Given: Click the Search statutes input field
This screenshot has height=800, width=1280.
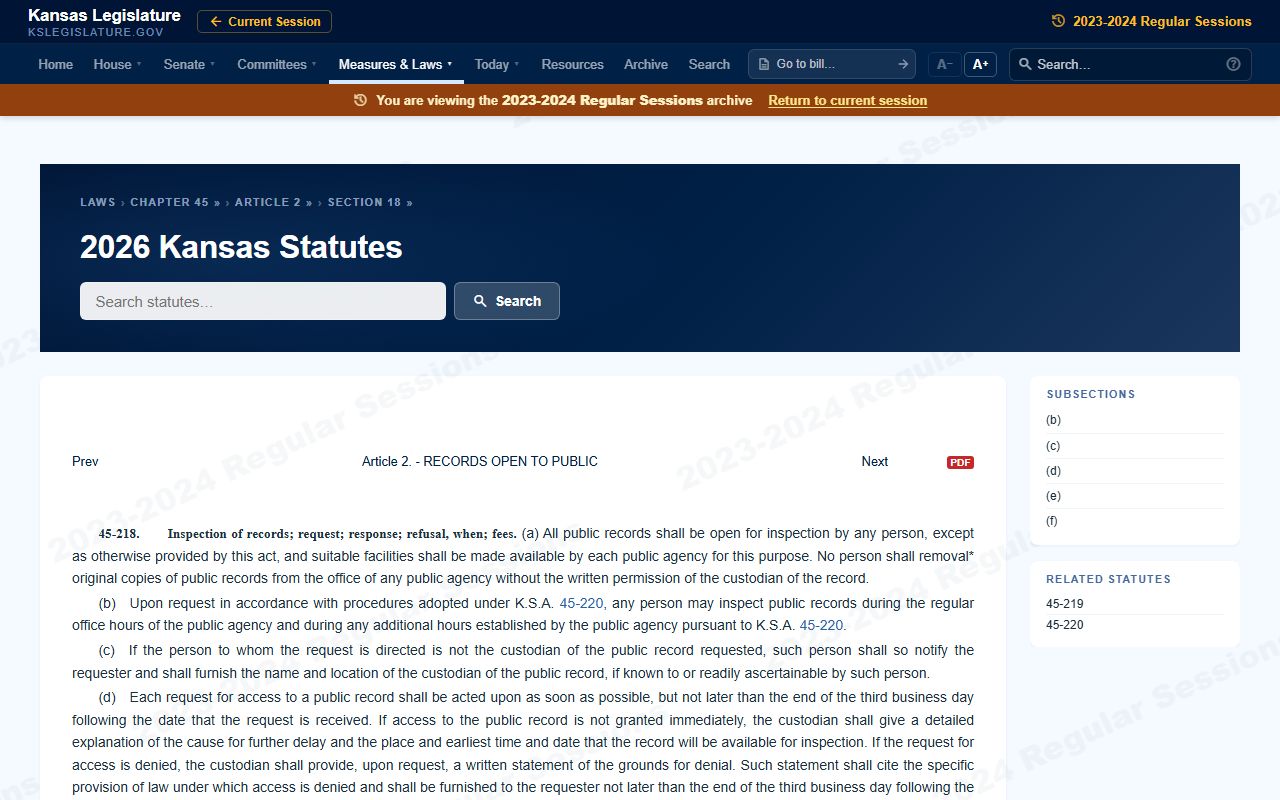Looking at the screenshot, I should click(x=263, y=301).
